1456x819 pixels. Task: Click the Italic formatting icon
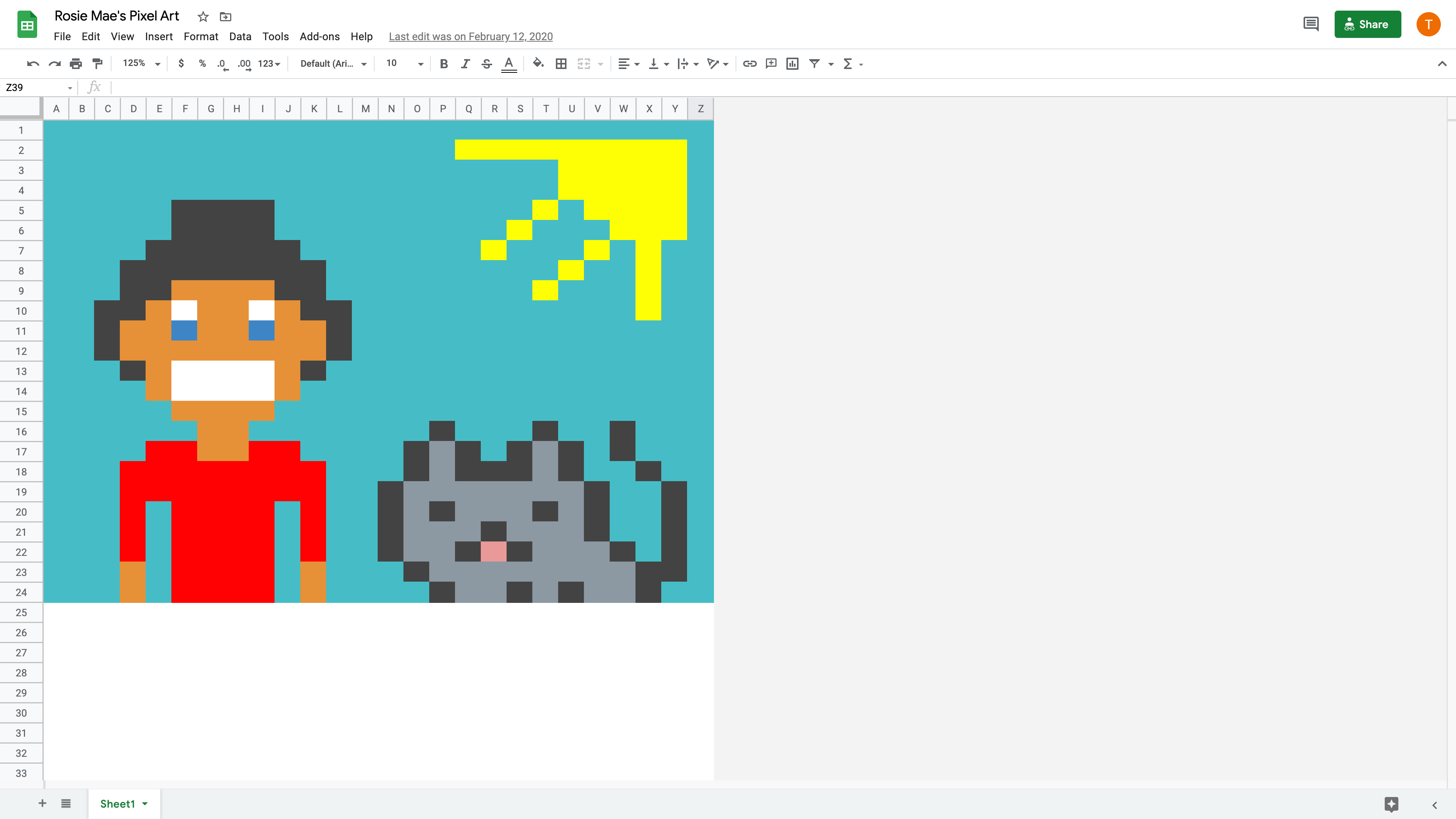[465, 63]
